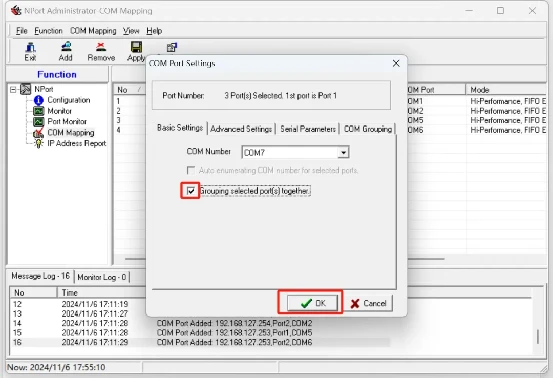Image resolution: width=554 pixels, height=378 pixels.
Task: Open Configuration in the function tree
Action: tap(69, 100)
